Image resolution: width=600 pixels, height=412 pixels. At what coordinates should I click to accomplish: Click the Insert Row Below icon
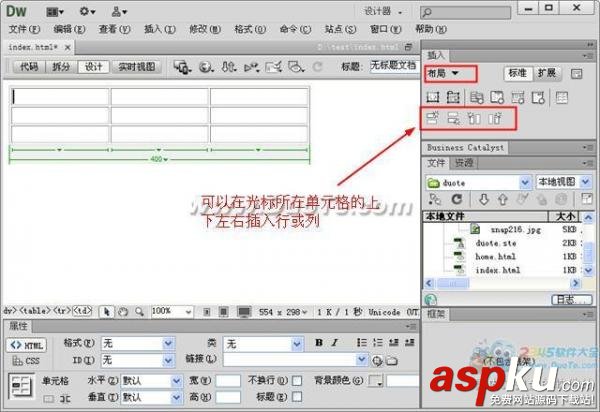point(453,118)
